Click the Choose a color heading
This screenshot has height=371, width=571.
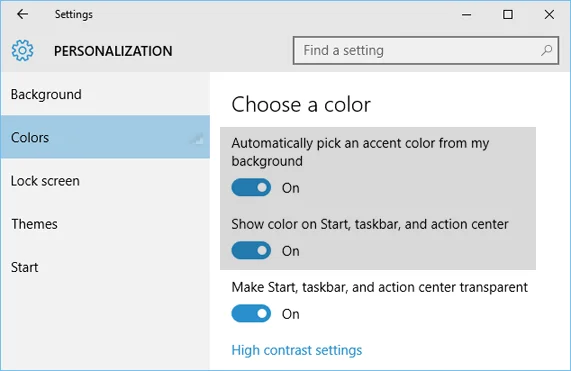coord(301,104)
